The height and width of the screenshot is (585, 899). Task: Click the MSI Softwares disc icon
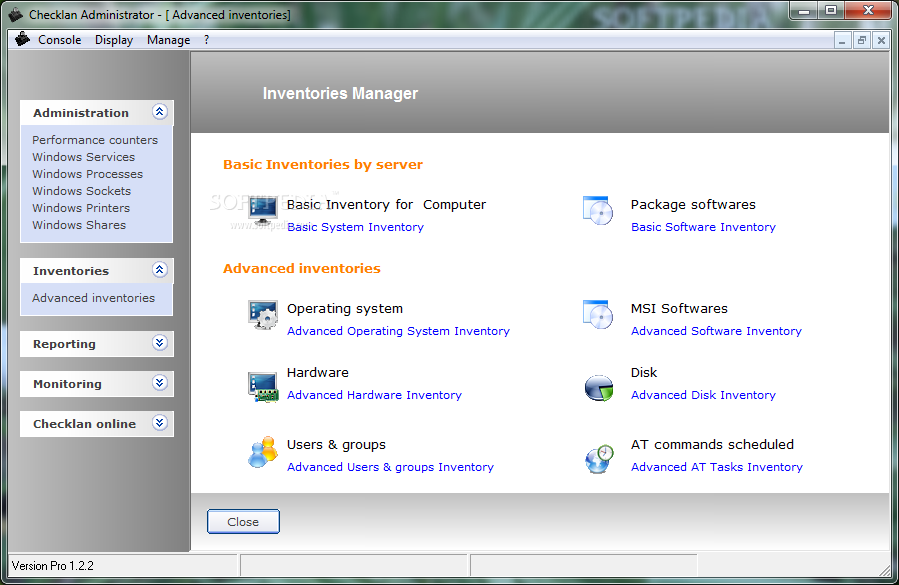point(598,314)
